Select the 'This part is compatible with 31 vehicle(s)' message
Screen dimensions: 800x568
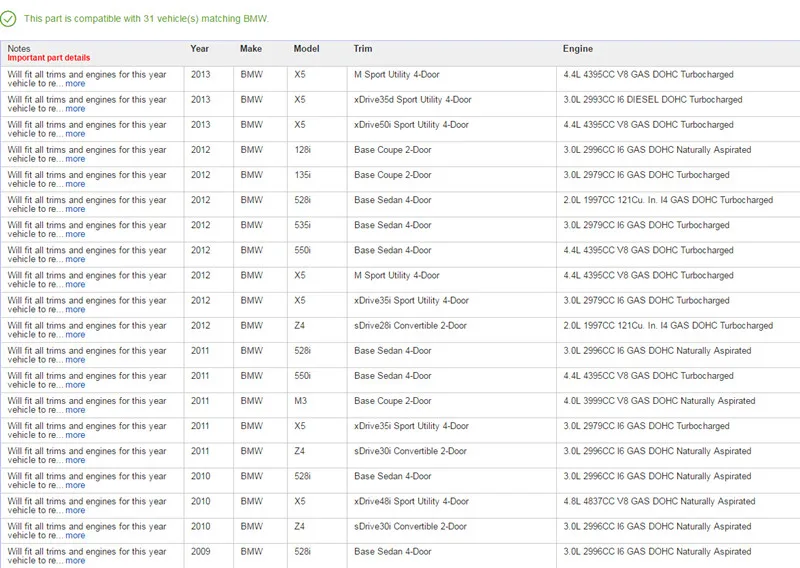coord(146,19)
